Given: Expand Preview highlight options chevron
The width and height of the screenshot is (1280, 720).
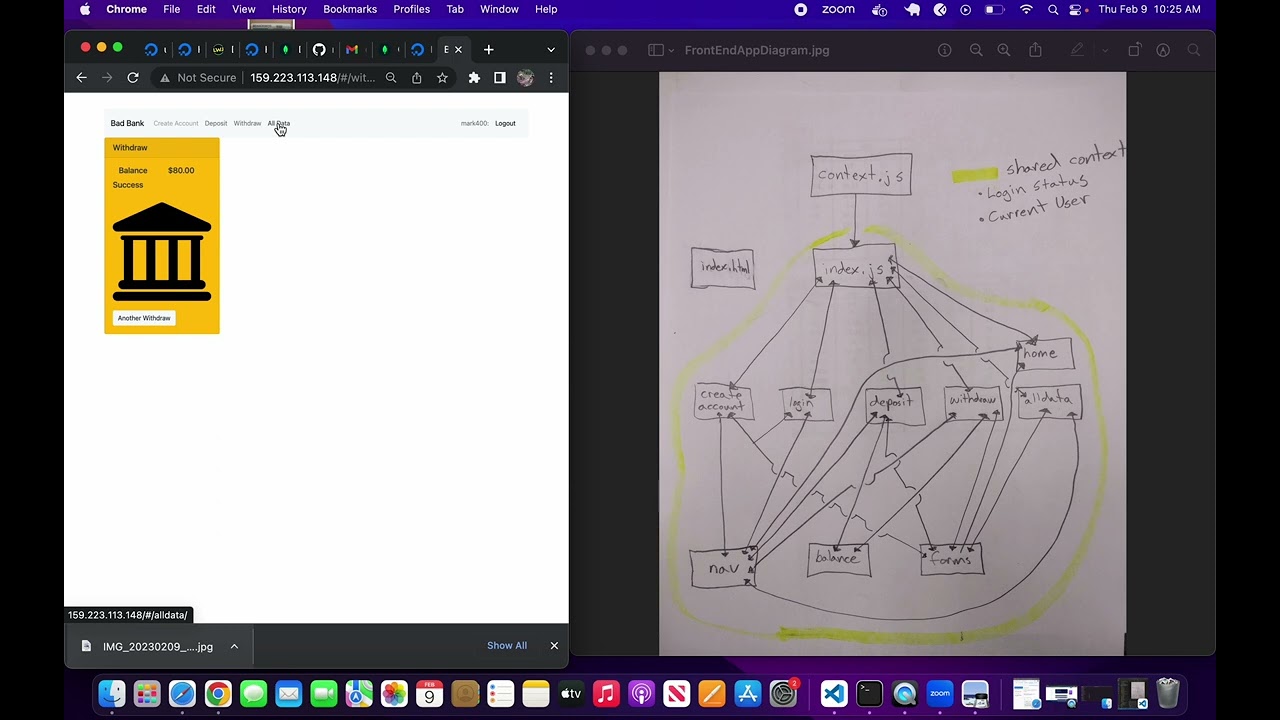Looking at the screenshot, I should (1104, 50).
